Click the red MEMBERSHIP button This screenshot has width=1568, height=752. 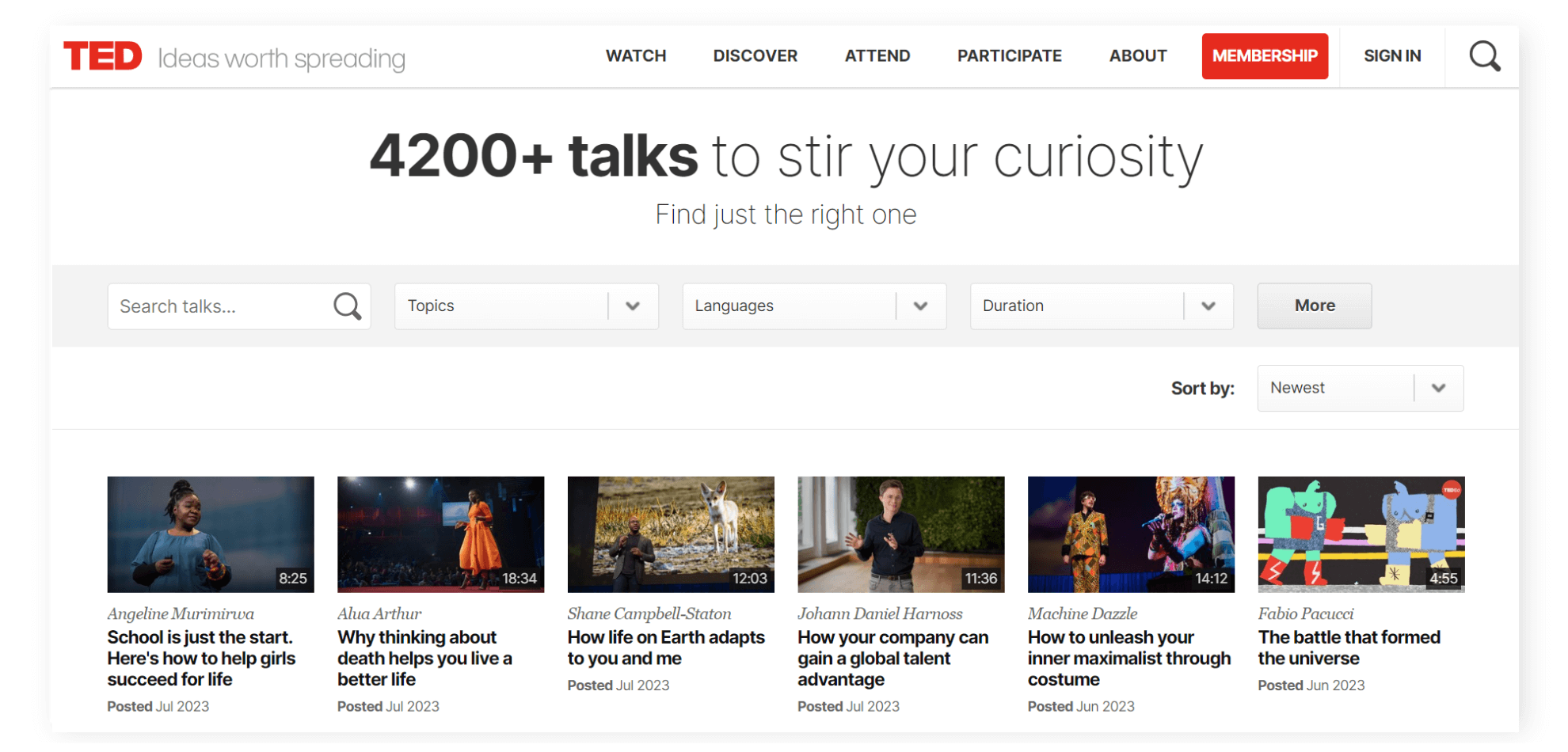click(x=1264, y=56)
